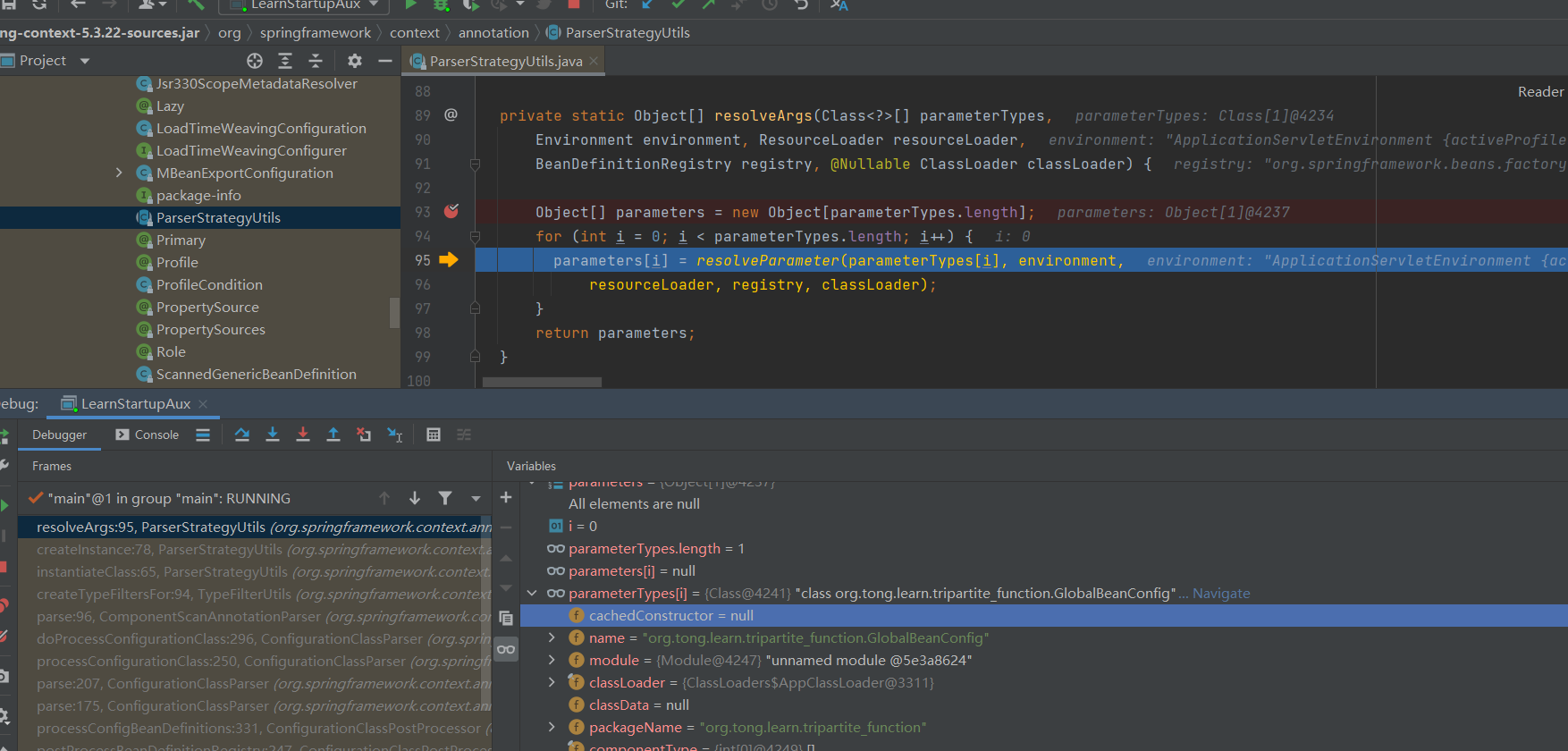Viewport: 1568px width, 751px height.
Task: Click Run to Cursor icon
Action: click(x=394, y=435)
